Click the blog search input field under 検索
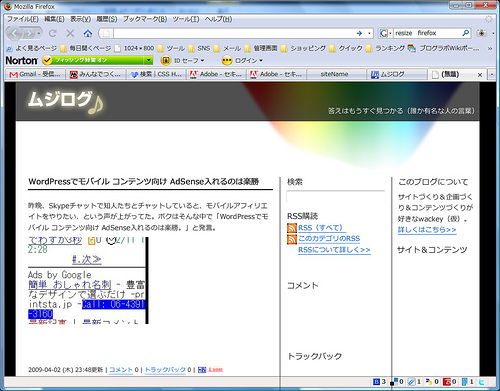The width and height of the screenshot is (500, 391). coord(335,196)
